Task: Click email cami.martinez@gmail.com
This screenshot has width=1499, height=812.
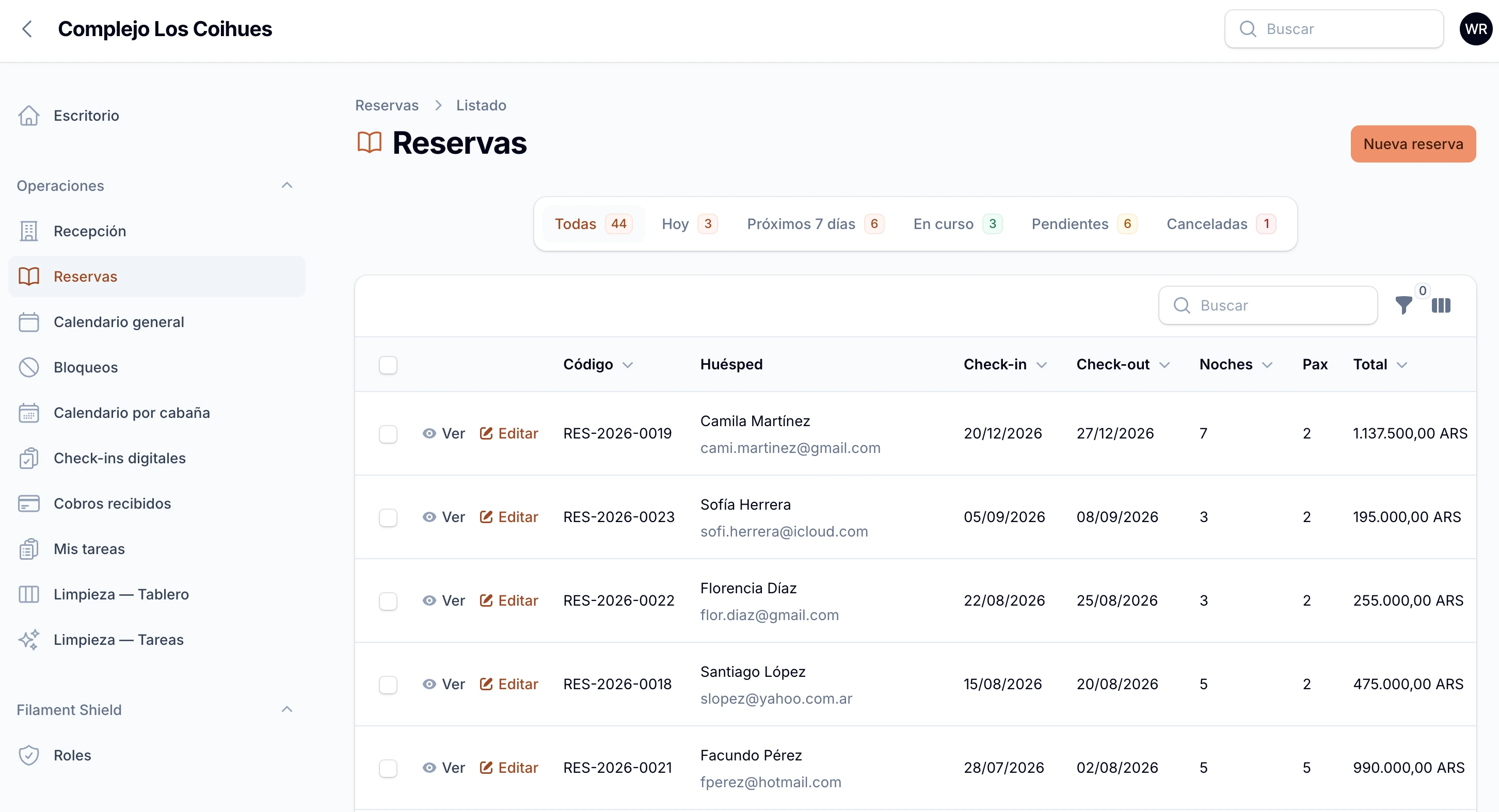Action: coord(790,448)
